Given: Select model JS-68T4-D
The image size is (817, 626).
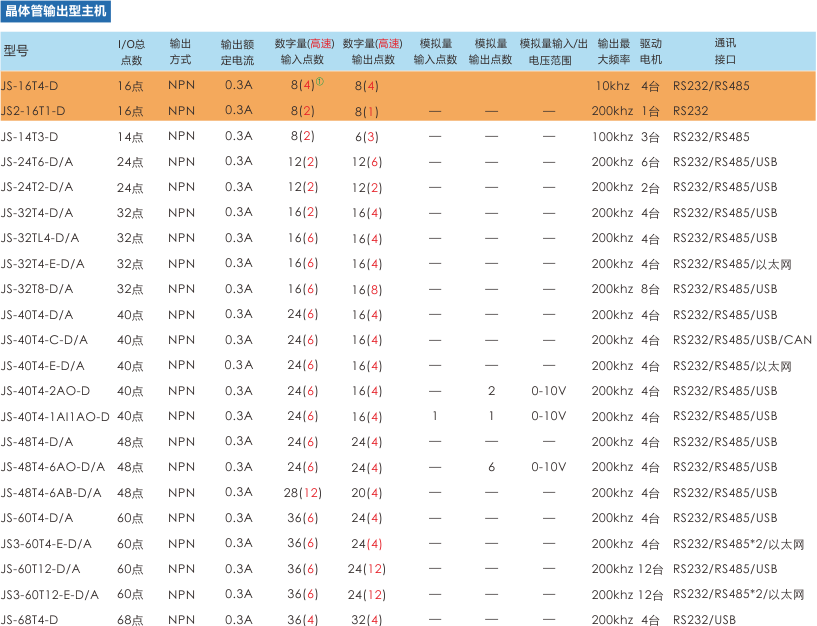Looking at the screenshot, I should tap(30, 620).
